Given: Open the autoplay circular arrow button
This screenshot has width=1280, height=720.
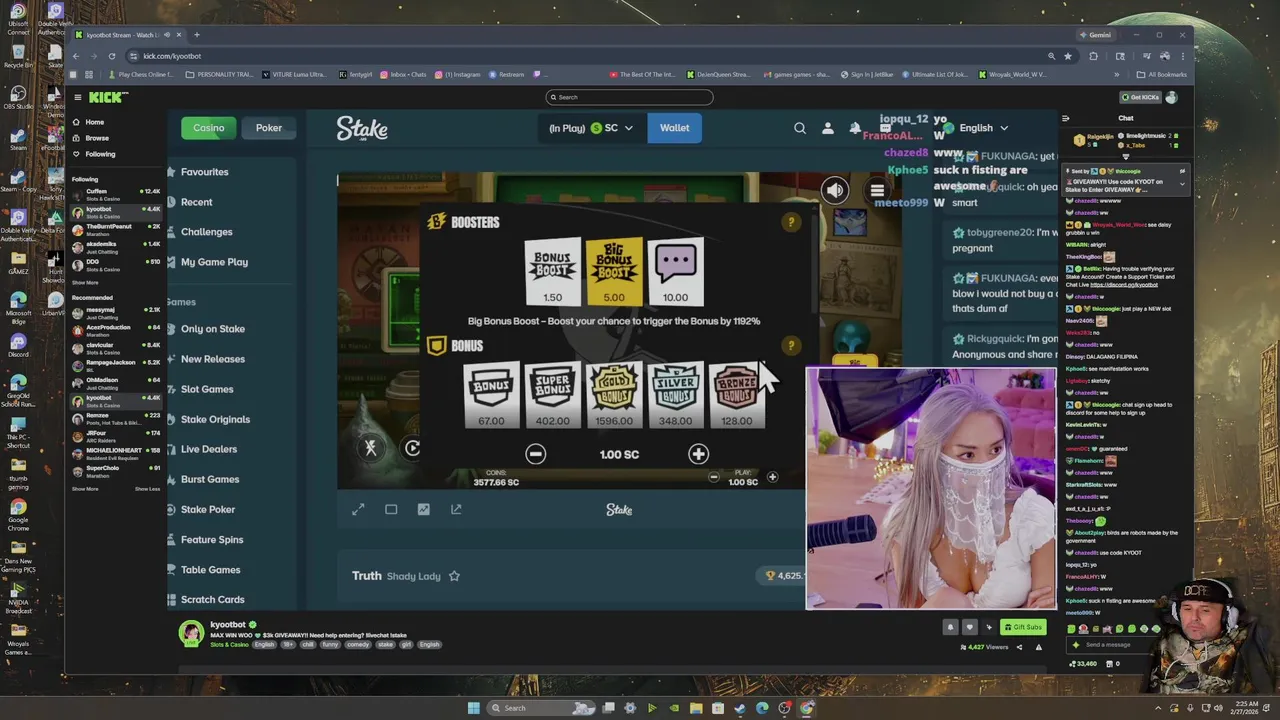Looking at the screenshot, I should [412, 448].
